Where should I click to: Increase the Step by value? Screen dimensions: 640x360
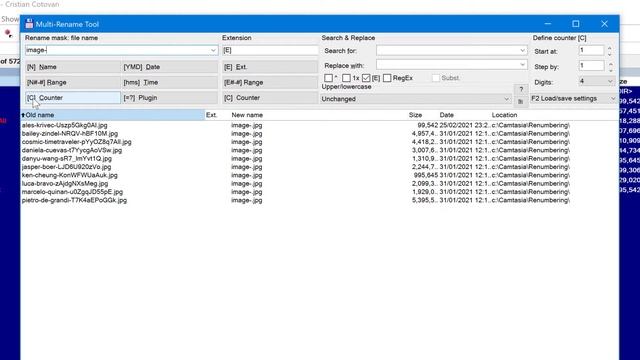point(610,63)
